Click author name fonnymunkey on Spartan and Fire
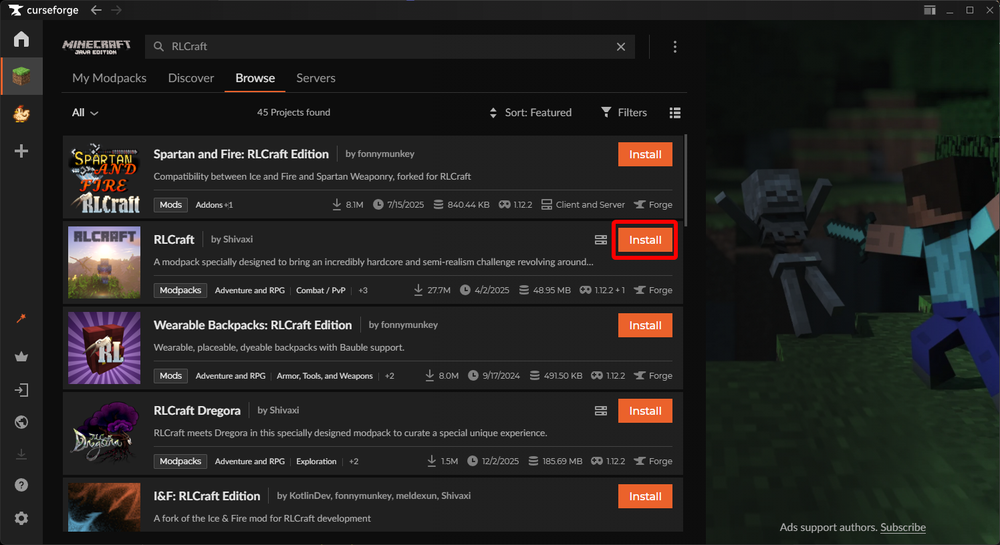Screen dimensions: 1000x545 pyautogui.click(x=386, y=154)
